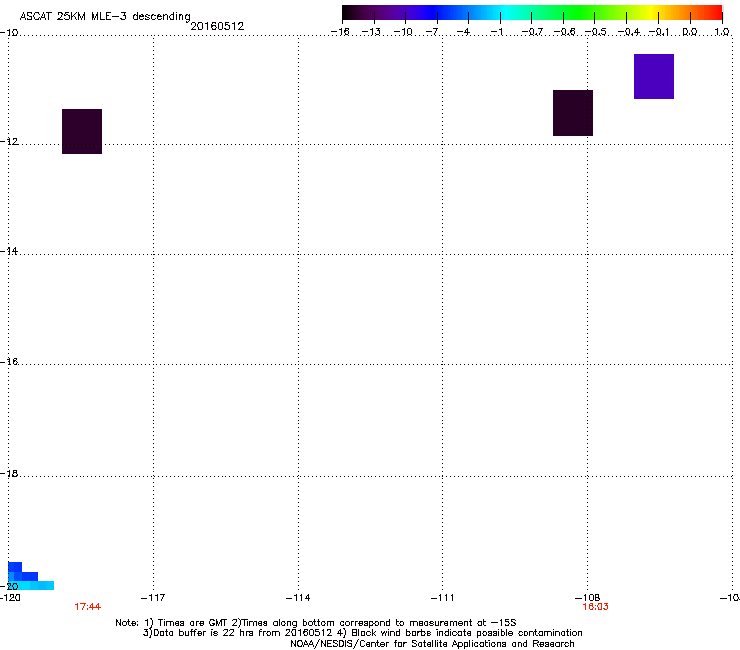Click the blue data pixels at bottom left
Image resolution: width=740 pixels, height=650 pixels.
(29, 576)
